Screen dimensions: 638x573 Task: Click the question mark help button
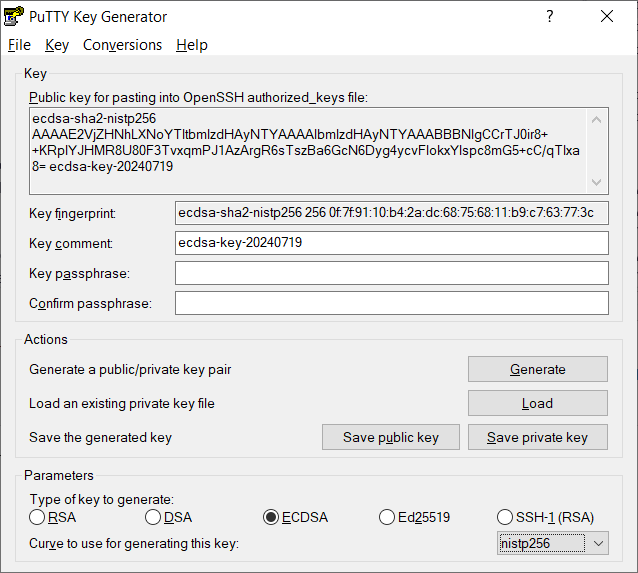pyautogui.click(x=550, y=16)
